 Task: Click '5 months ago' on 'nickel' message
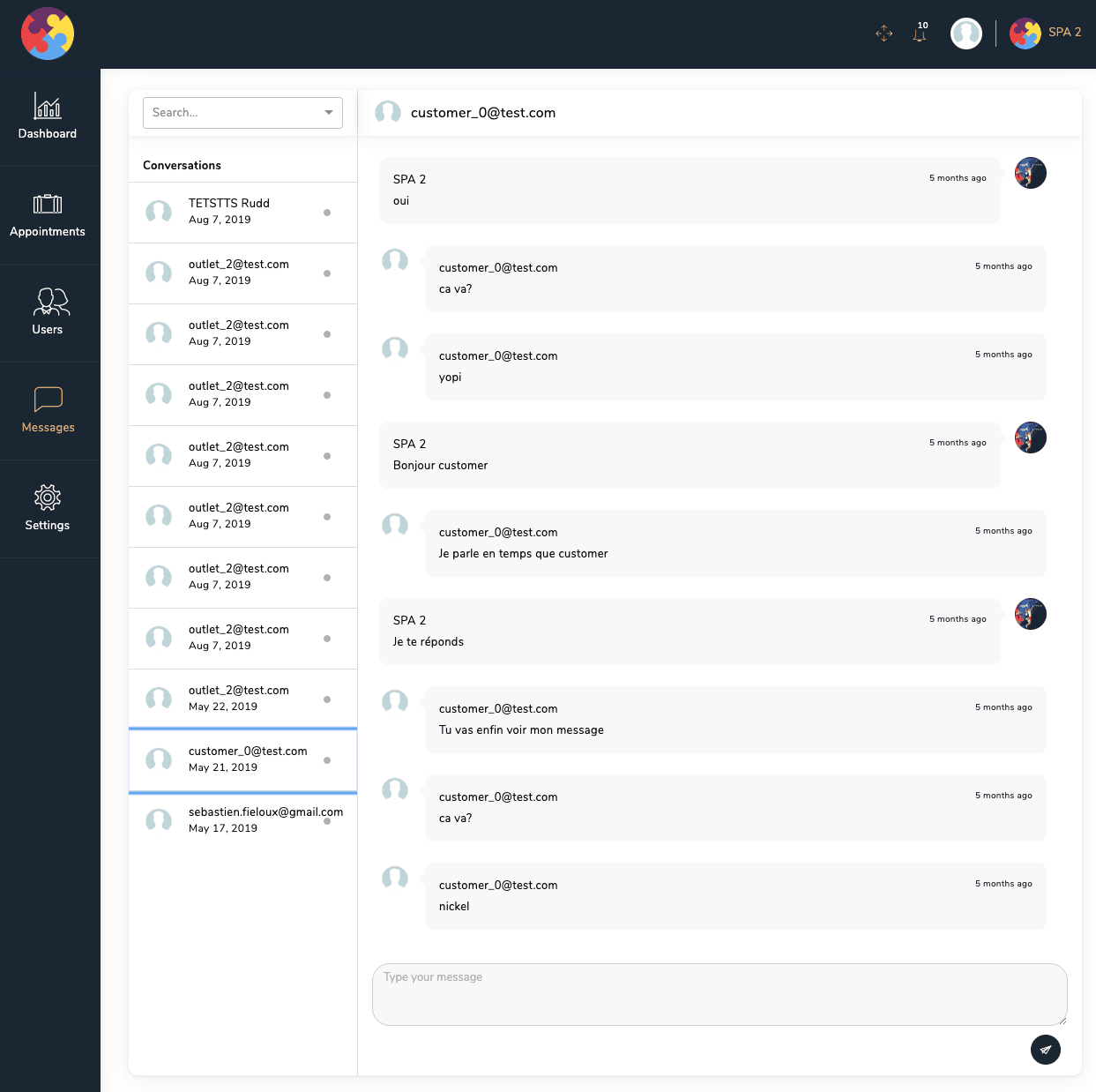coord(1003,884)
